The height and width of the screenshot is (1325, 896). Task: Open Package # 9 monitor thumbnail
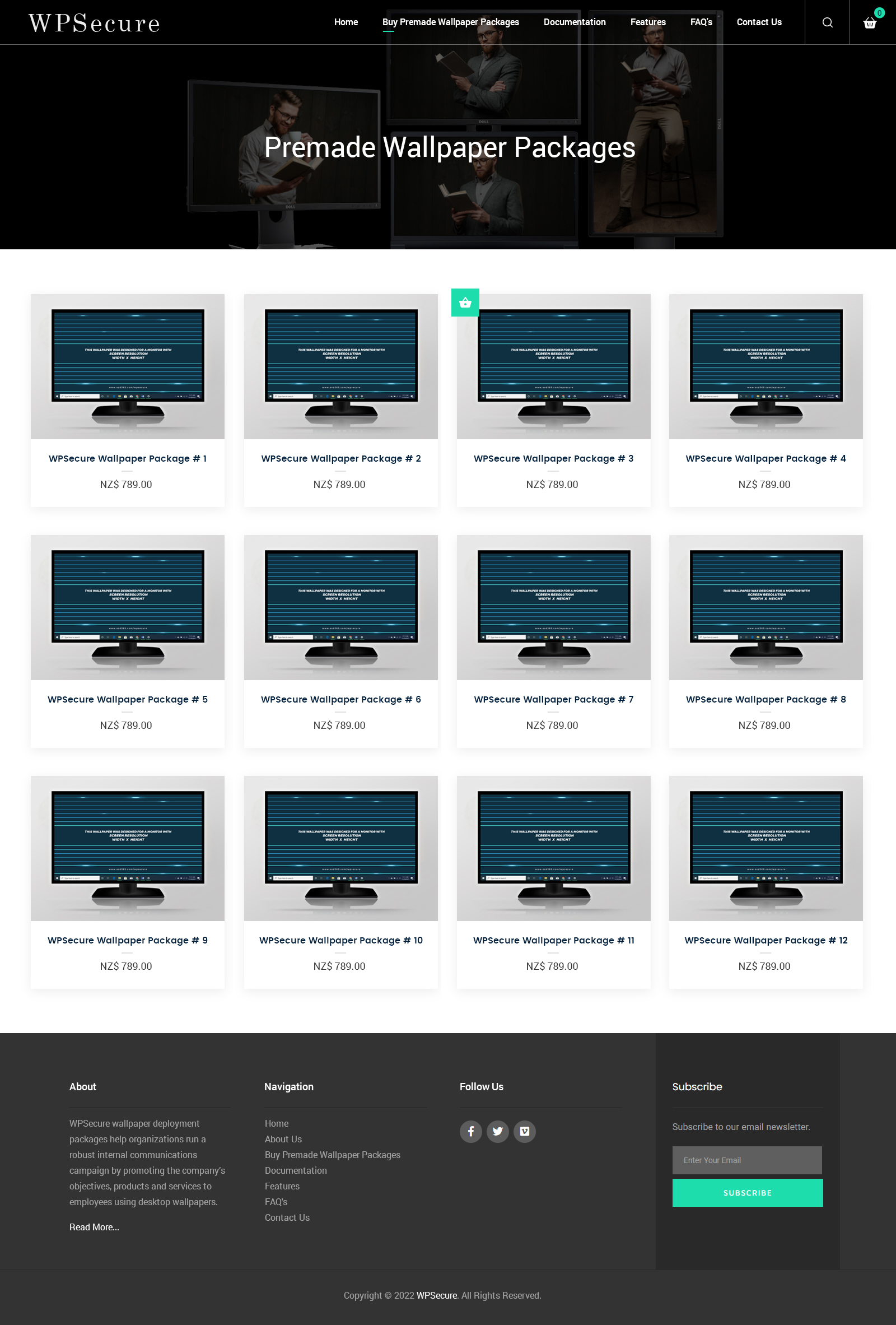point(128,848)
